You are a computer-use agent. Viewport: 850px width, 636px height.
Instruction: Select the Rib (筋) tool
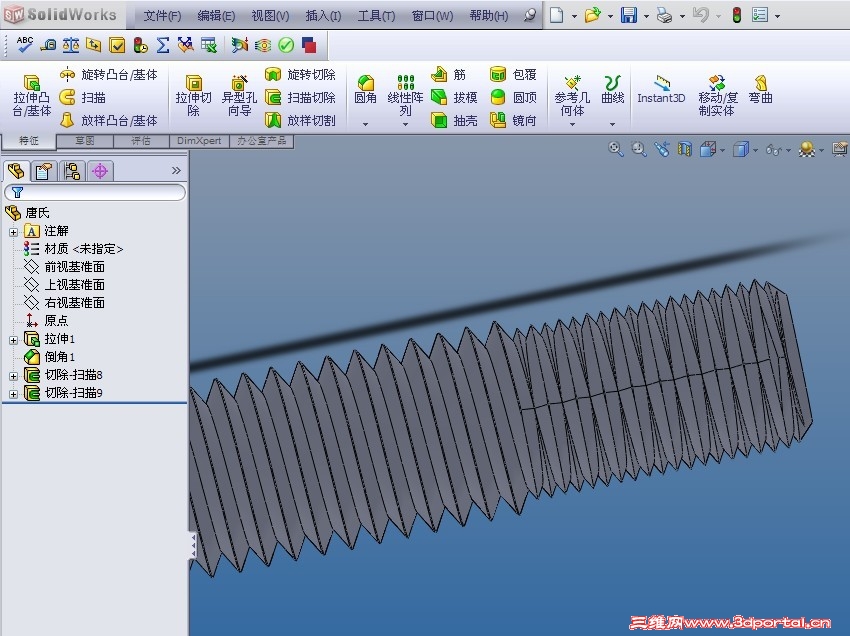449,74
